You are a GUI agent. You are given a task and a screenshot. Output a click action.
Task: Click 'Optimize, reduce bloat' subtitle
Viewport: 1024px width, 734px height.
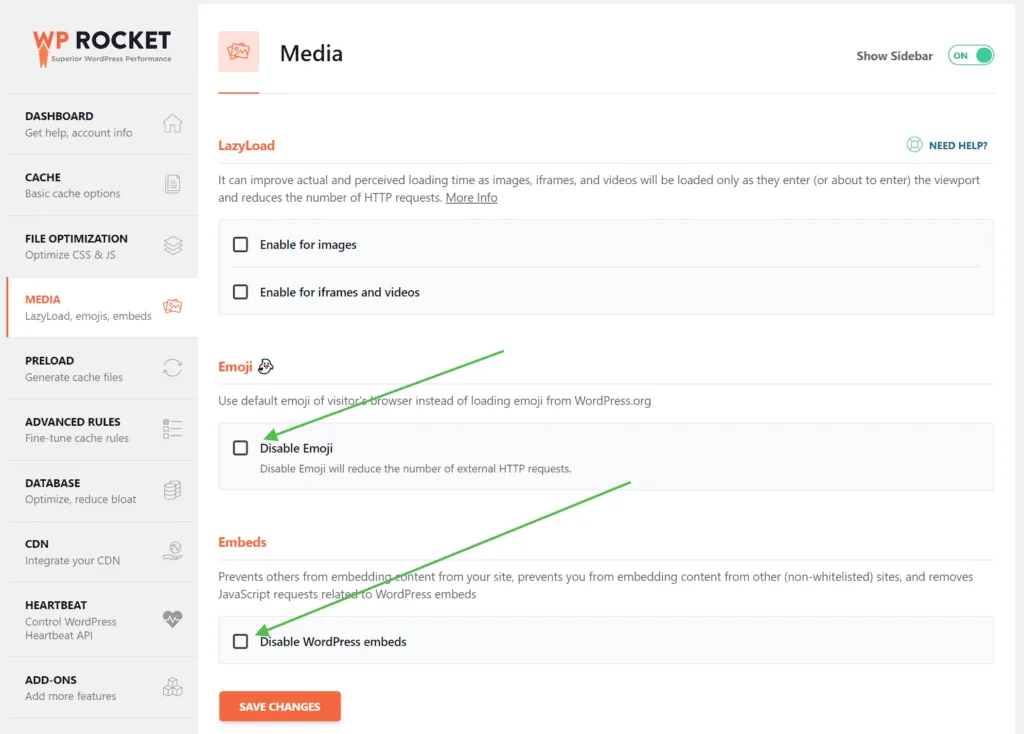(80, 500)
